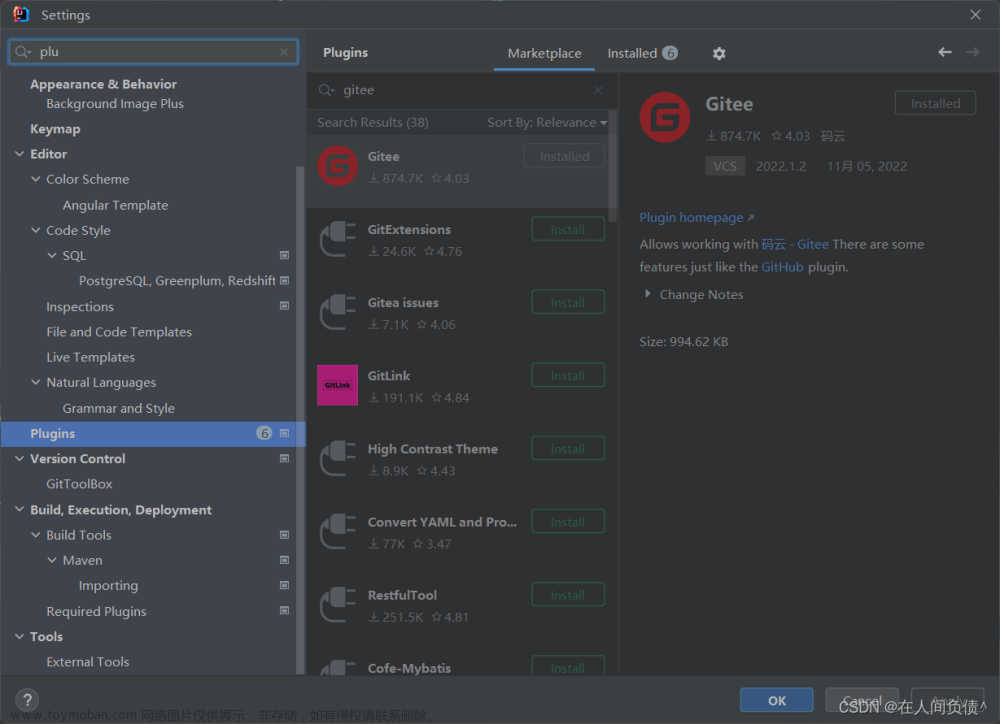Select the GitLink plugin logo
The width and height of the screenshot is (1000, 724).
[x=337, y=385]
